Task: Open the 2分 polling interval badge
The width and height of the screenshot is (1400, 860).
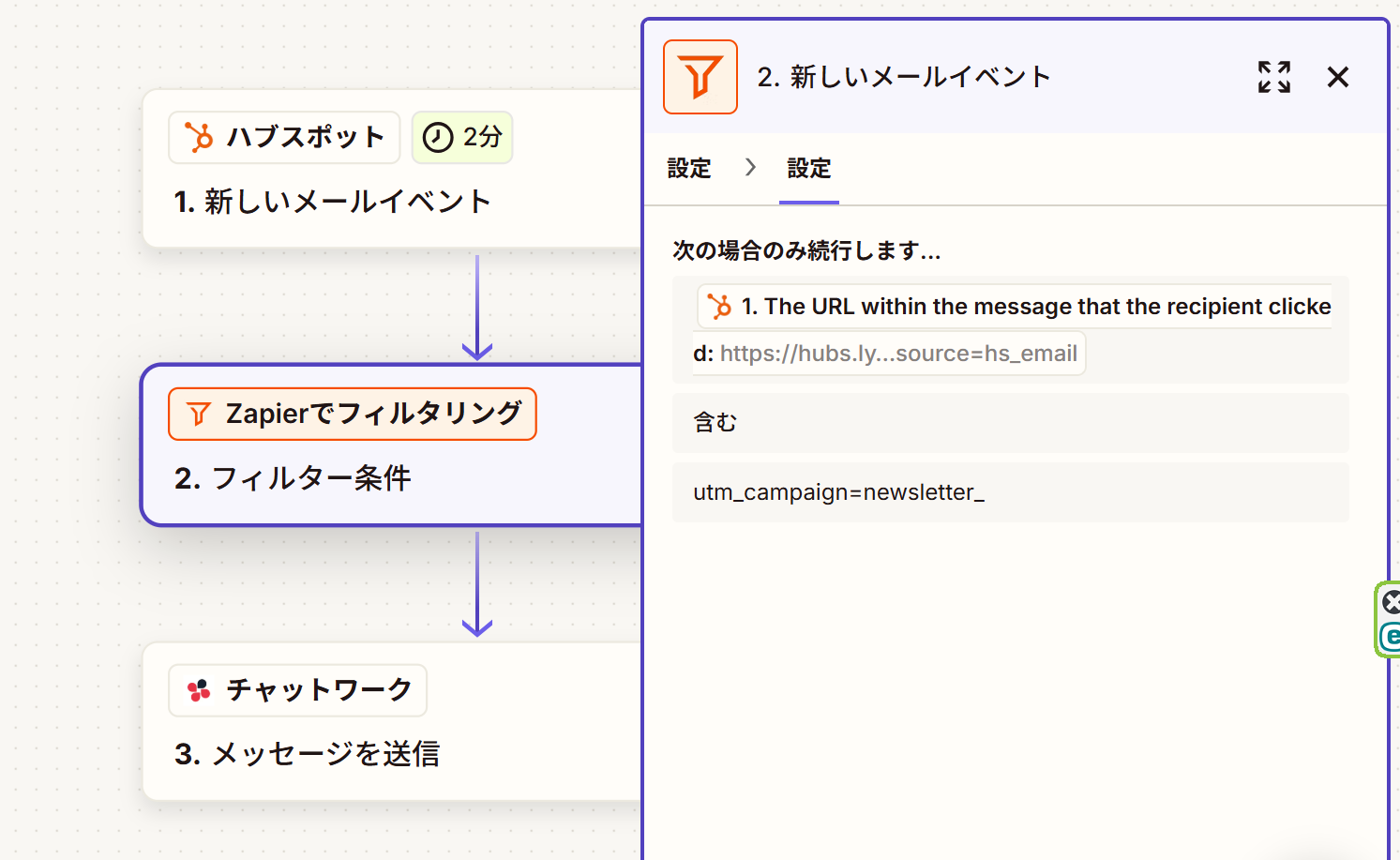Action: click(462, 137)
